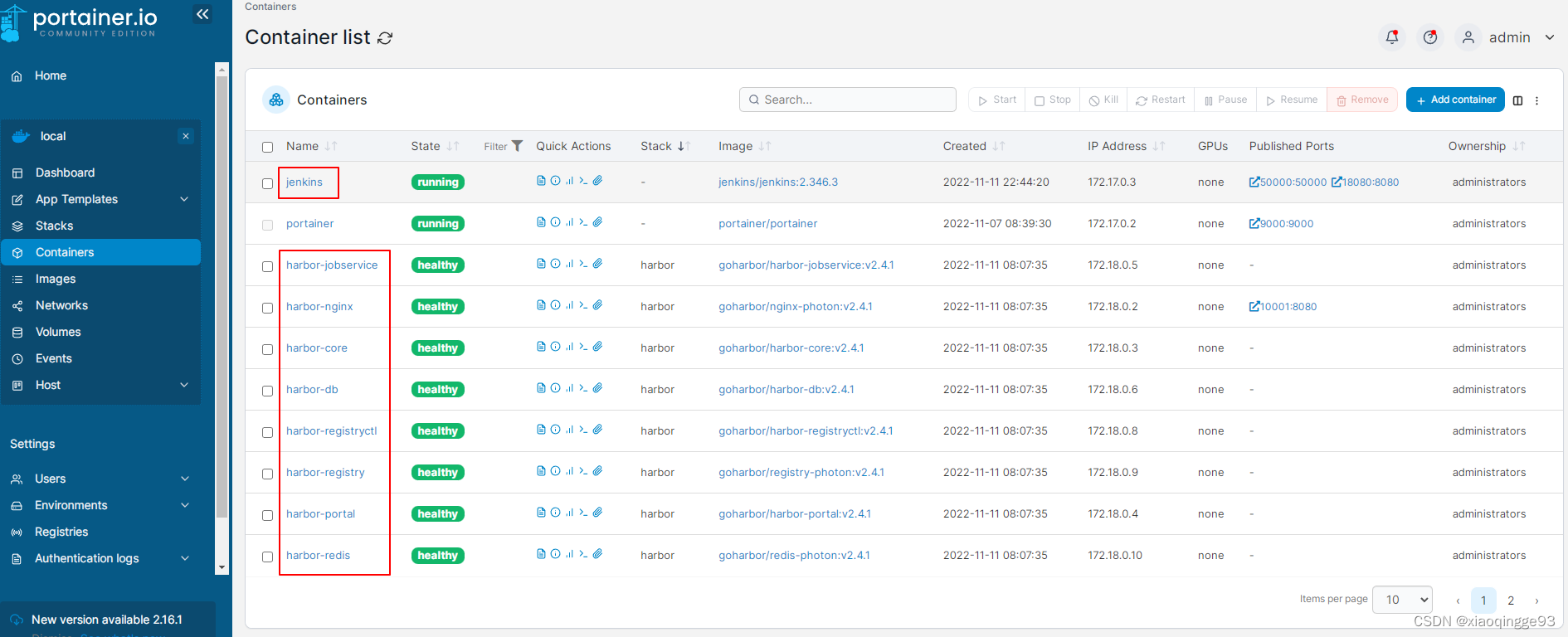
Task: Go to page 2 of containers
Action: click(x=1511, y=600)
